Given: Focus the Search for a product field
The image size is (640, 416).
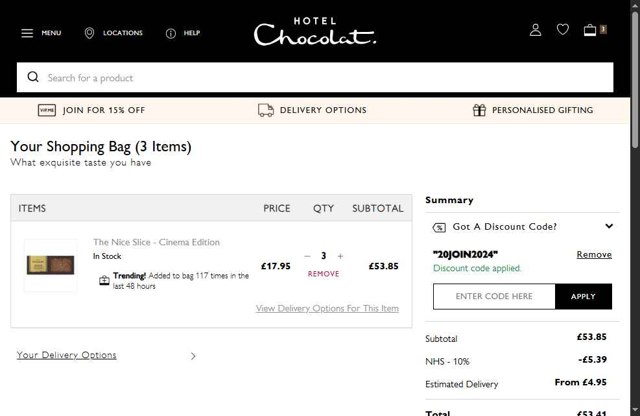Looking at the screenshot, I should 315,77.
